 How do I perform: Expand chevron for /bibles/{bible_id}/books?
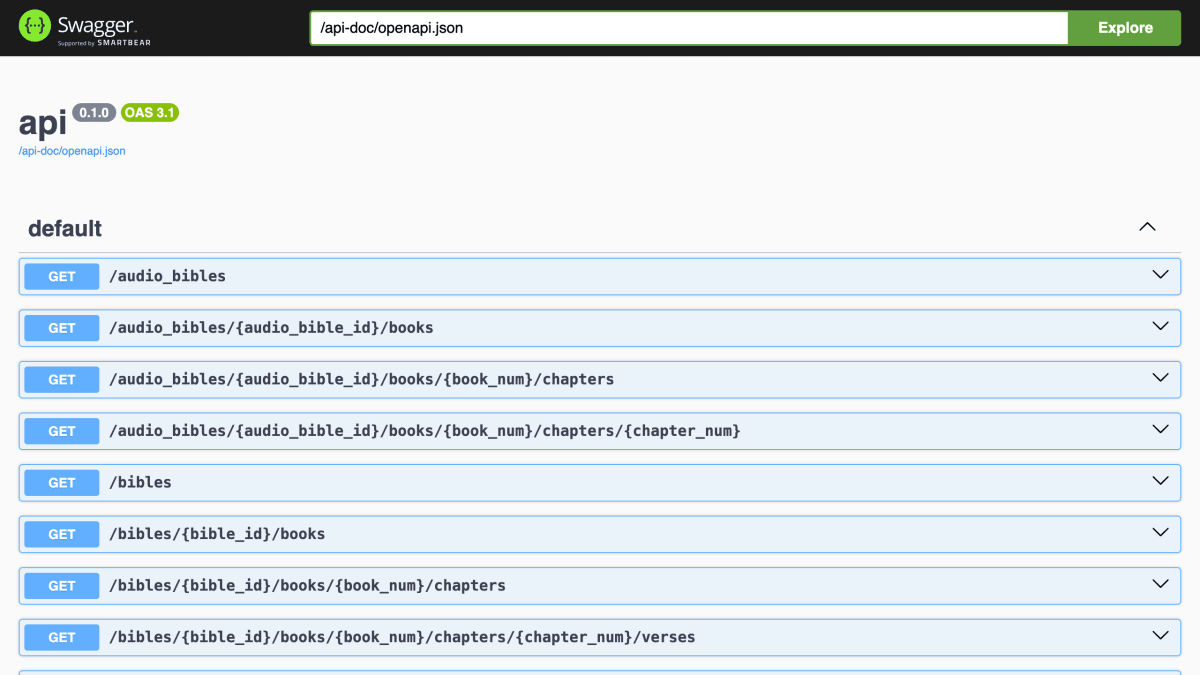[x=1160, y=532]
